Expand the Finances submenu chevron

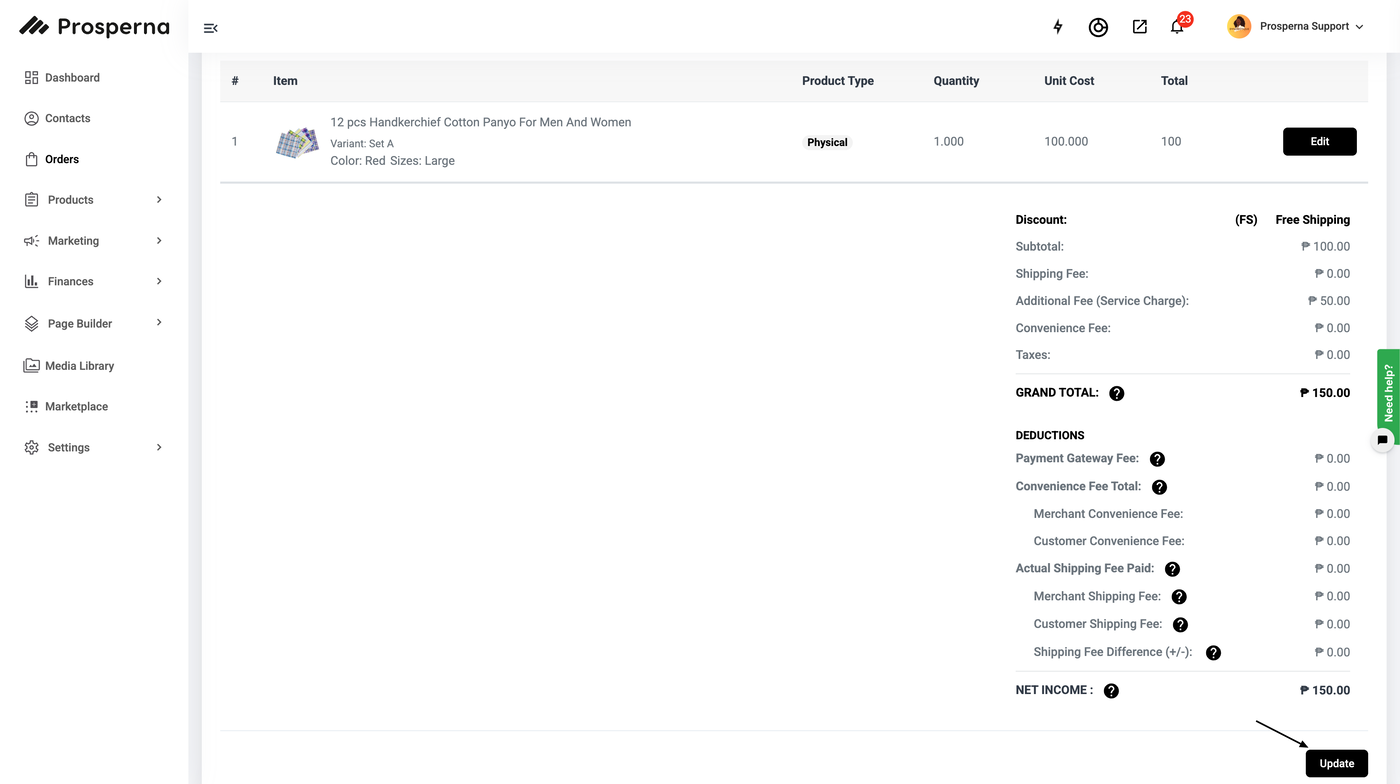click(159, 281)
